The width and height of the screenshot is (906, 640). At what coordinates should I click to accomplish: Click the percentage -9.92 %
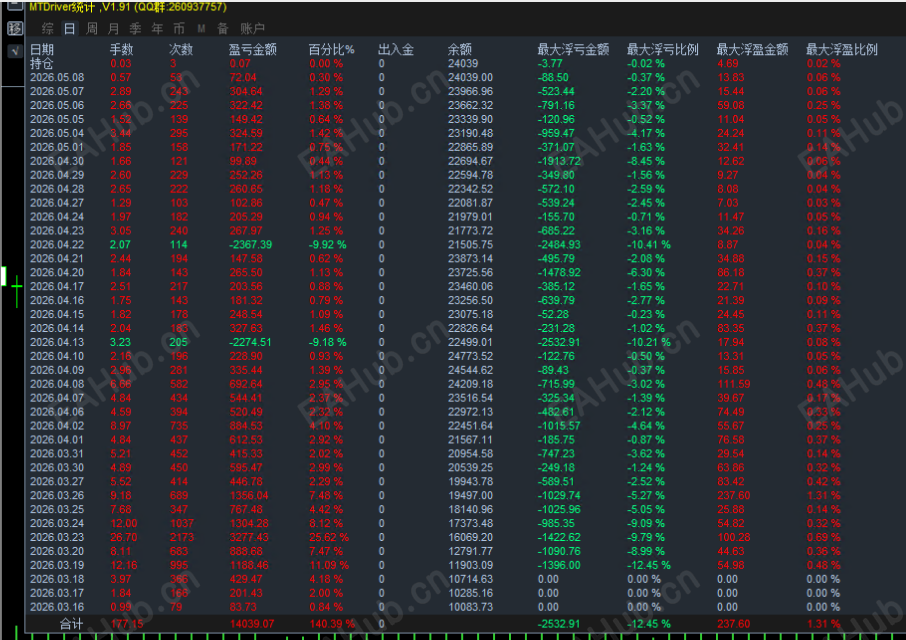(328, 245)
